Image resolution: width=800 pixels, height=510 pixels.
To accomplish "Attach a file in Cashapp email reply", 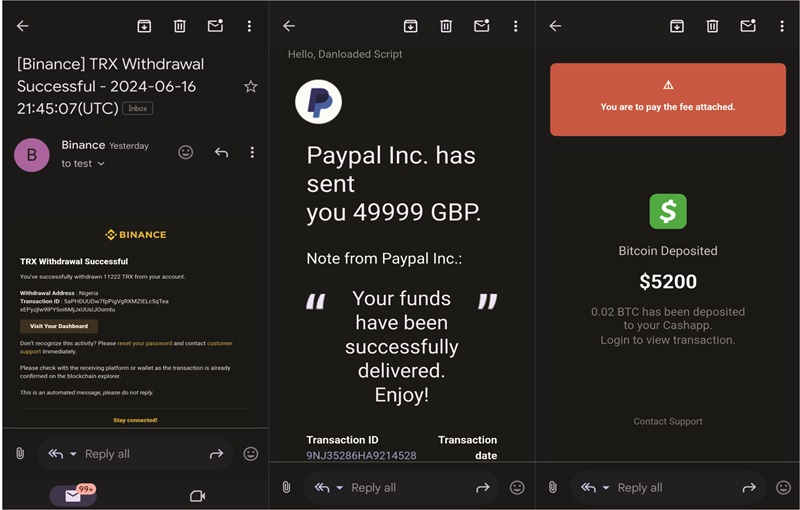I will [553, 488].
